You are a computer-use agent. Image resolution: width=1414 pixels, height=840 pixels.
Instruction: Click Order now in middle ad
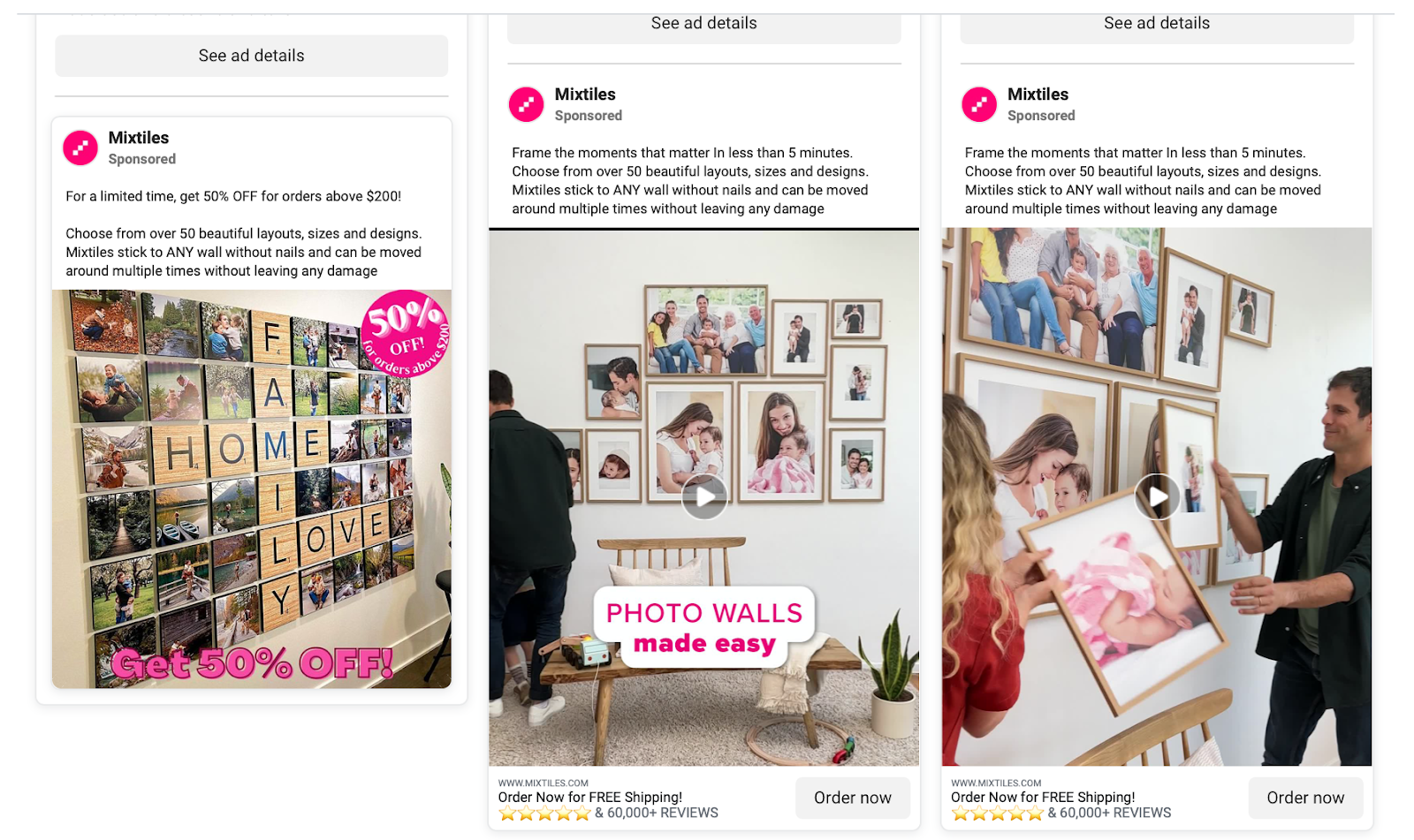pos(853,798)
